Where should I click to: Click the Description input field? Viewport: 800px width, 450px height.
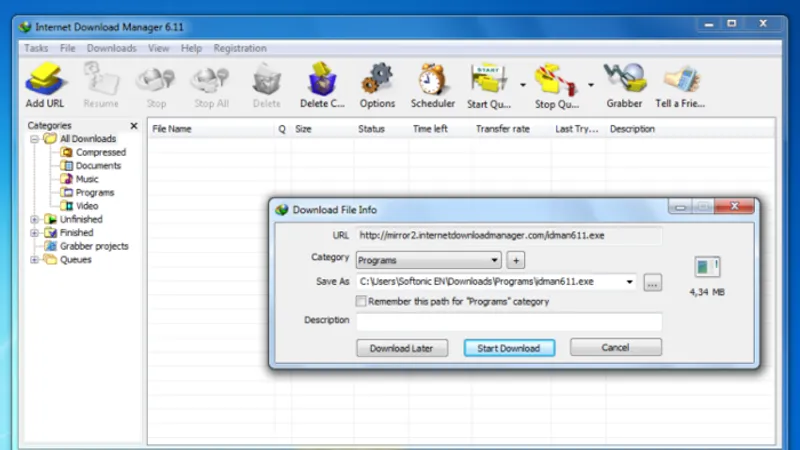pos(509,321)
